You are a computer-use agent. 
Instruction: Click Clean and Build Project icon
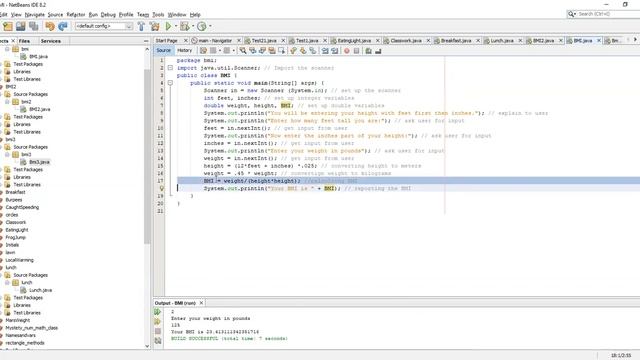155,26
